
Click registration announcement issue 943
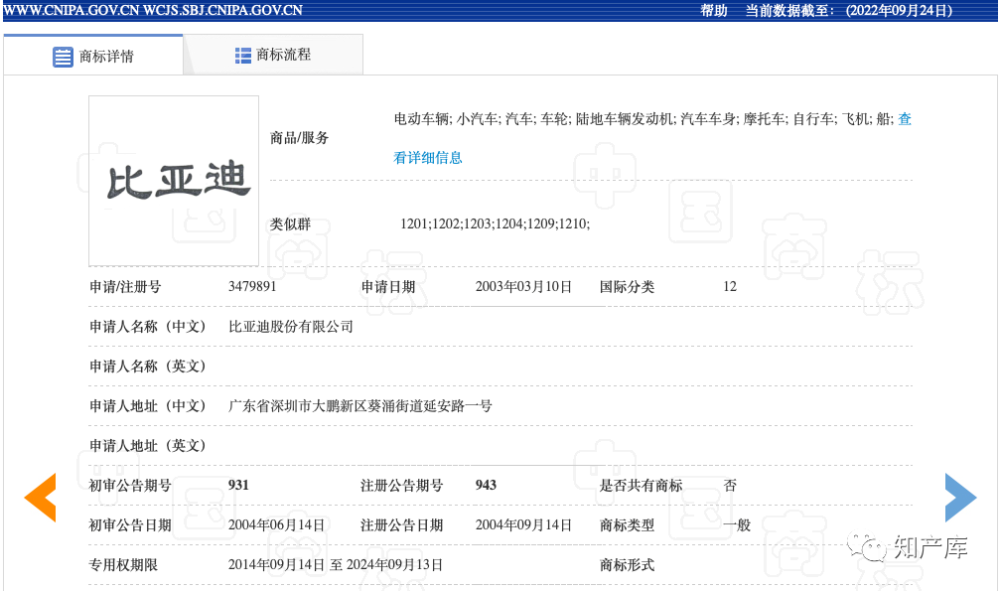(x=485, y=485)
